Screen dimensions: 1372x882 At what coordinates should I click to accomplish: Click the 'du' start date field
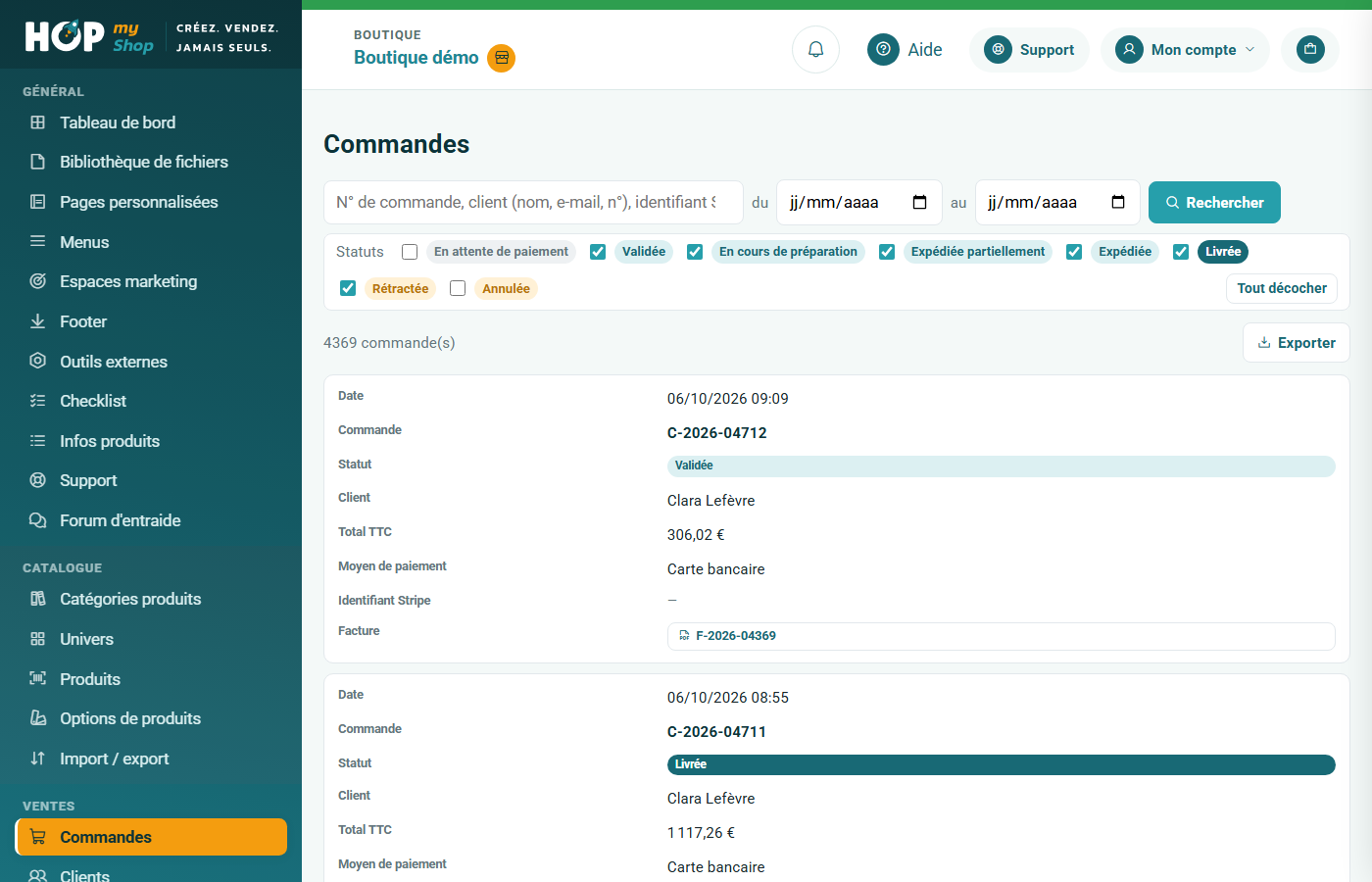(858, 202)
